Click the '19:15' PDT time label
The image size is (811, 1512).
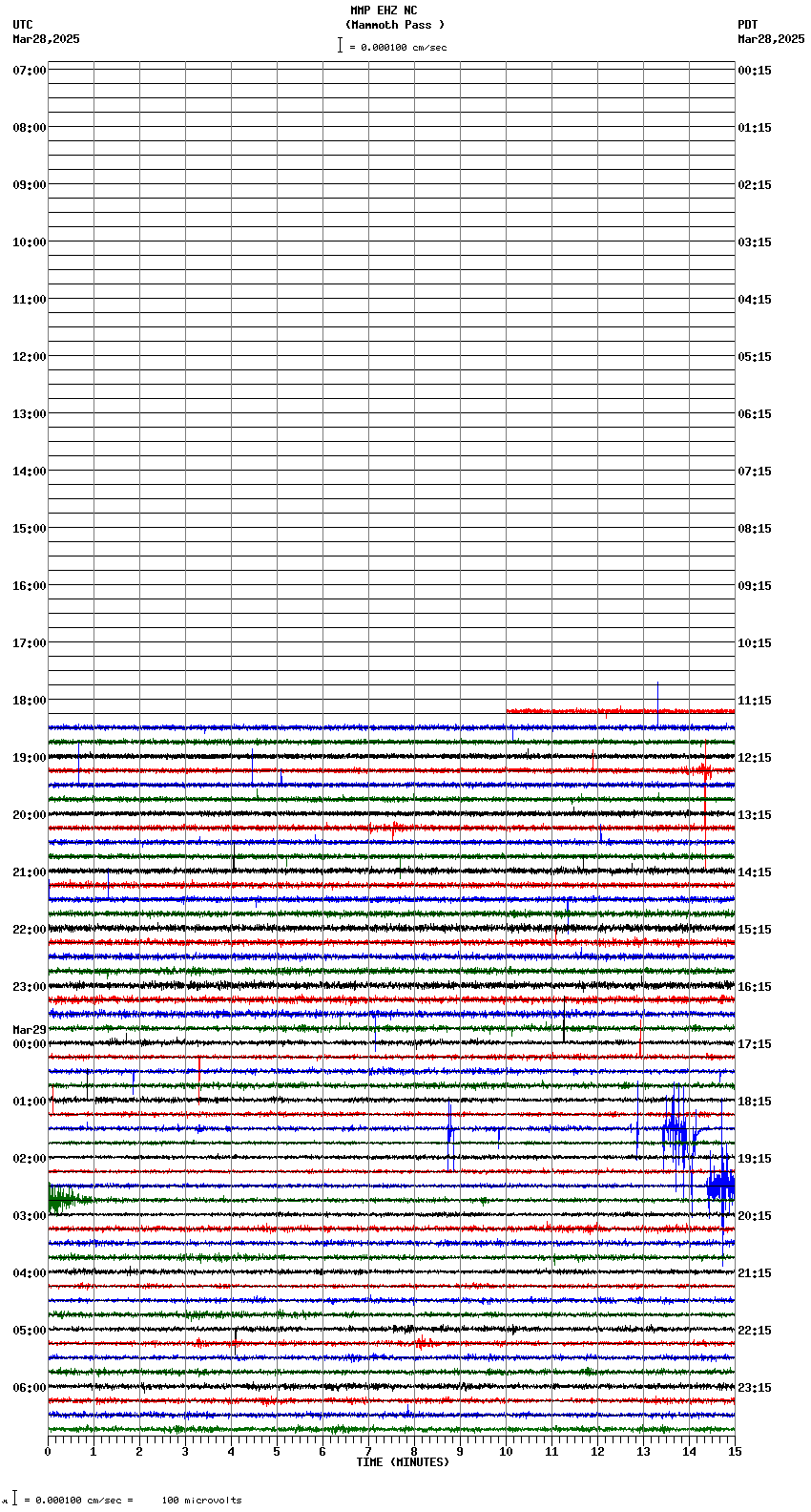click(755, 1159)
